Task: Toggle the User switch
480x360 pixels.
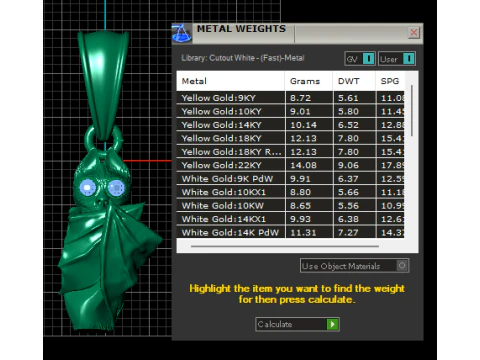Action: pyautogui.click(x=397, y=59)
